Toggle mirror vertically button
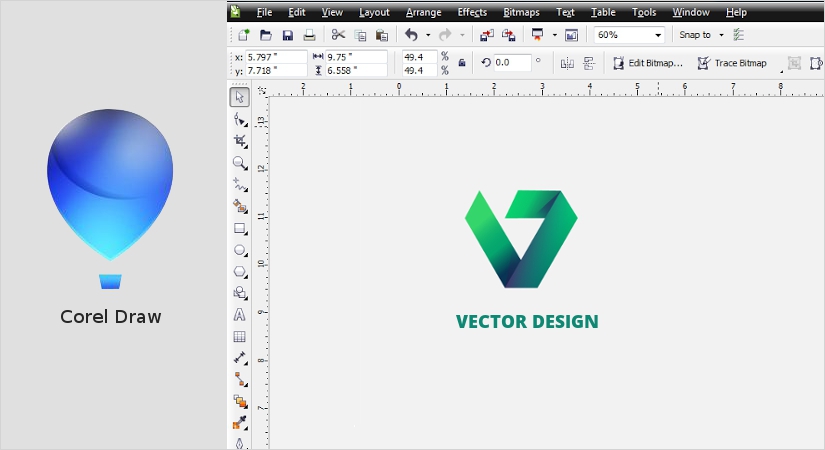Image resolution: width=825 pixels, height=450 pixels. tap(589, 63)
